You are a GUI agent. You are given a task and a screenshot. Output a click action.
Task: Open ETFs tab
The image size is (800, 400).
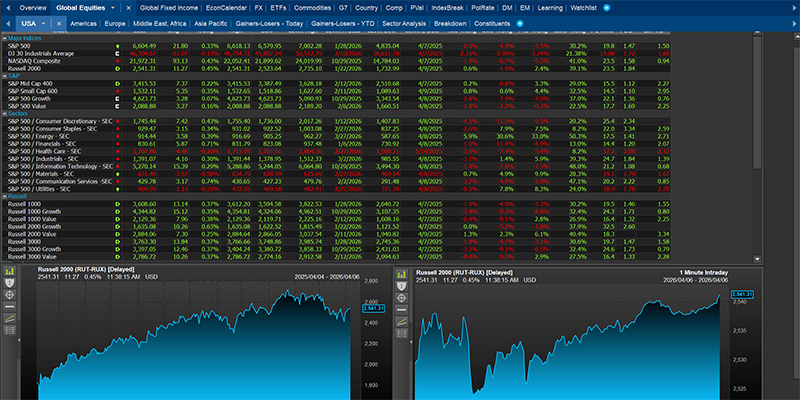pyautogui.click(x=278, y=8)
